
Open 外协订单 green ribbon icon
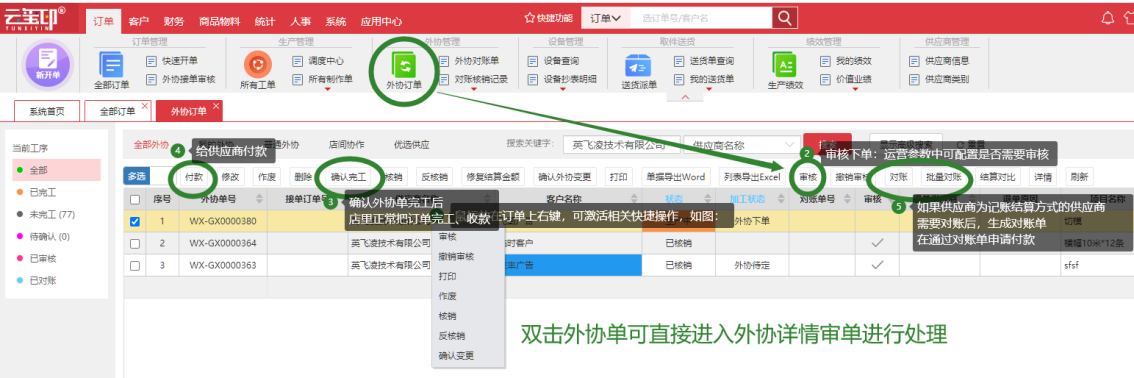tap(405, 64)
